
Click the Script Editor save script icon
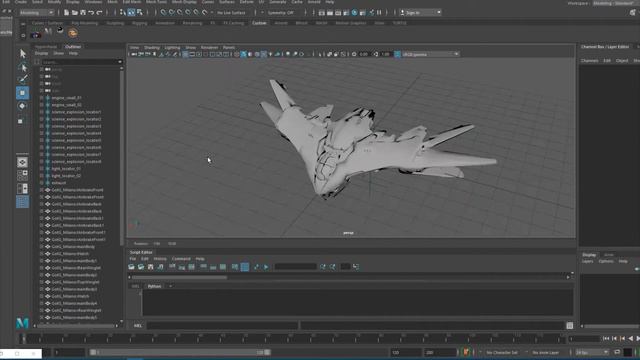[151, 267]
